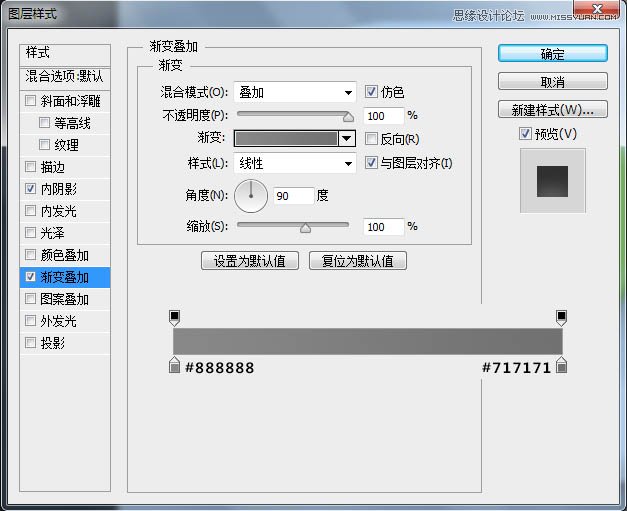Screen dimensions: 627x511
Task: Toggle the 预览(V) preview checkbox
Action: pos(525,134)
